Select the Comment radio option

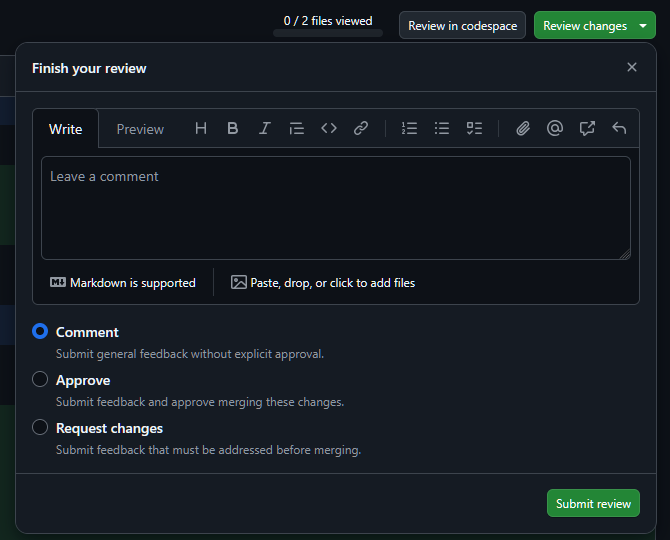(40, 331)
